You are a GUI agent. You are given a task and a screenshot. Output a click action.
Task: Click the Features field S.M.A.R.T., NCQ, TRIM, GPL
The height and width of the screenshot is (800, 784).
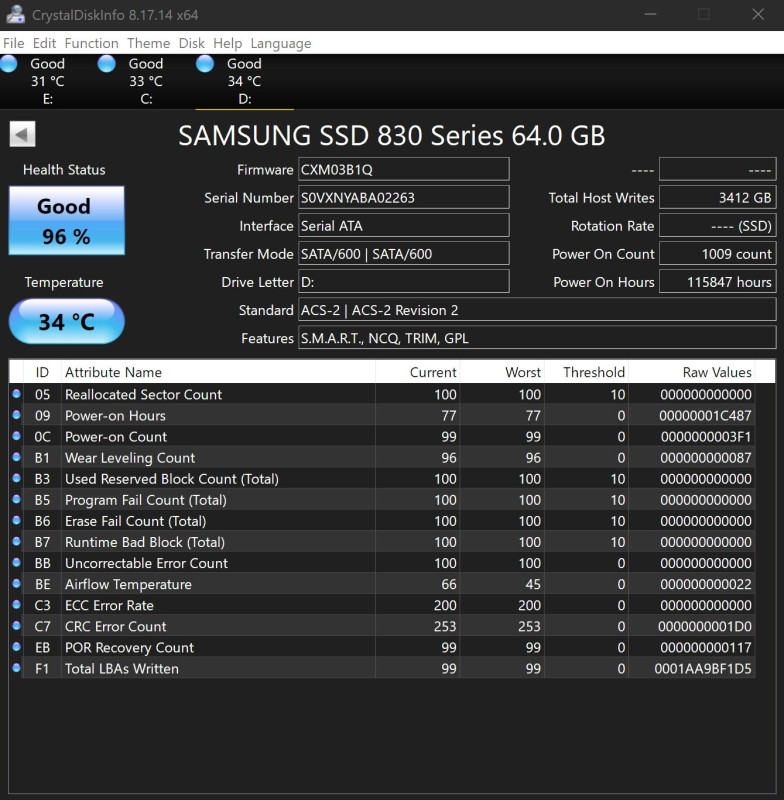click(x=537, y=338)
